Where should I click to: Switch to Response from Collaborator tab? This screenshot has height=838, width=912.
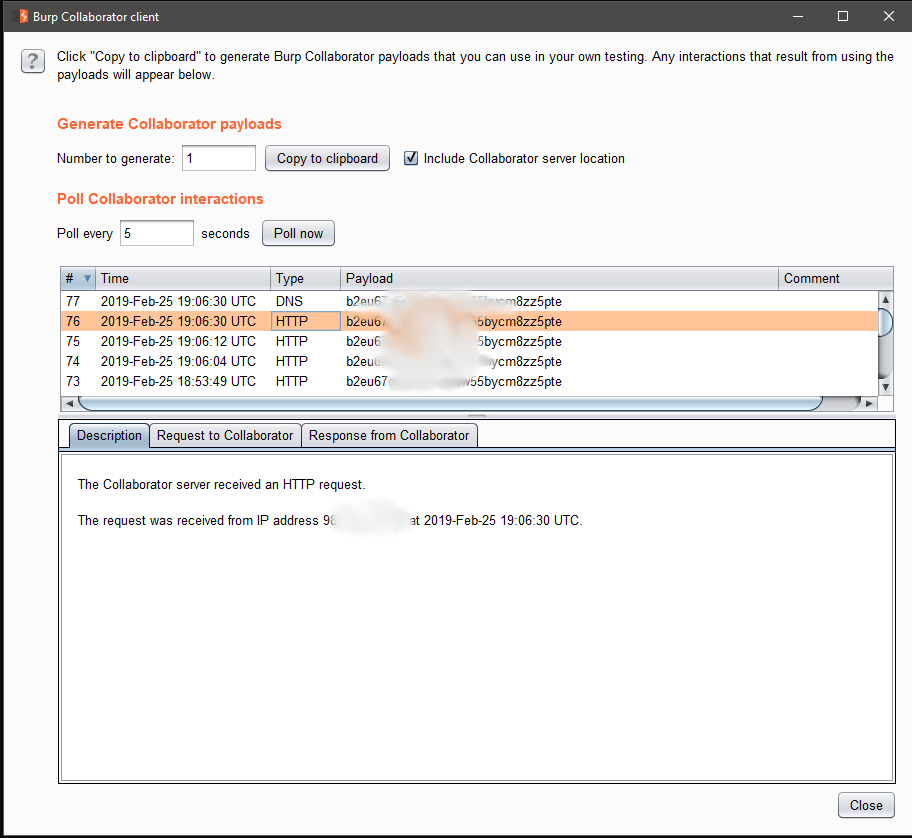coord(389,436)
